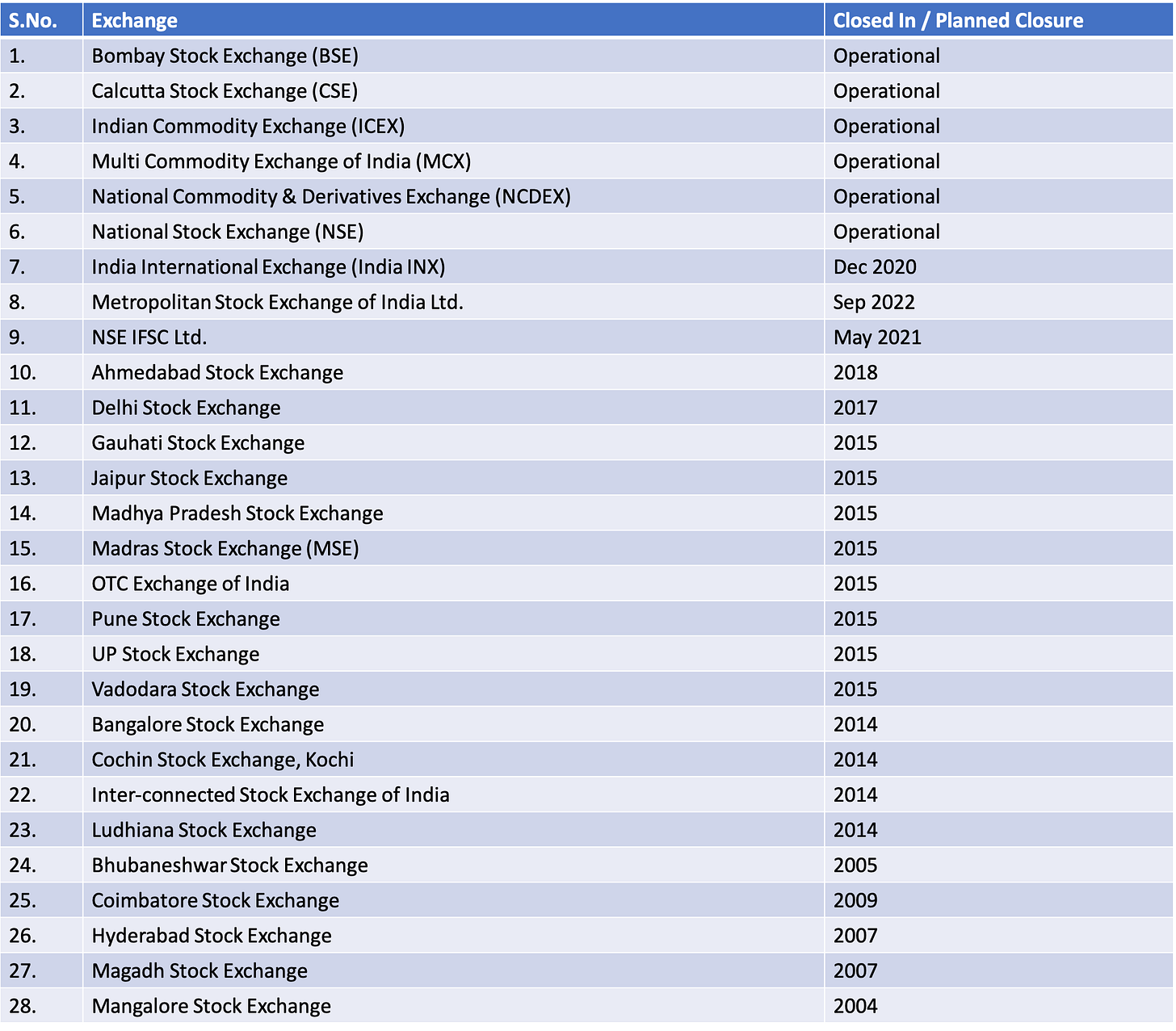
Task: Click 'Operational' in the Bombay Stock Exchange row
Action: click(x=886, y=56)
